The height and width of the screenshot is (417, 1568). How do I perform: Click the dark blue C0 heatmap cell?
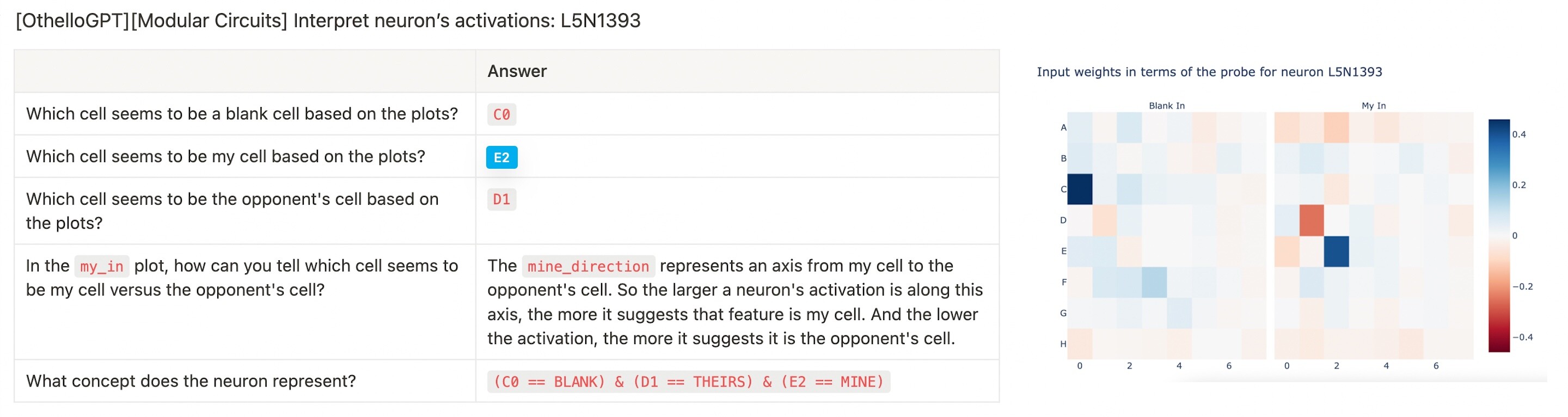(1080, 189)
